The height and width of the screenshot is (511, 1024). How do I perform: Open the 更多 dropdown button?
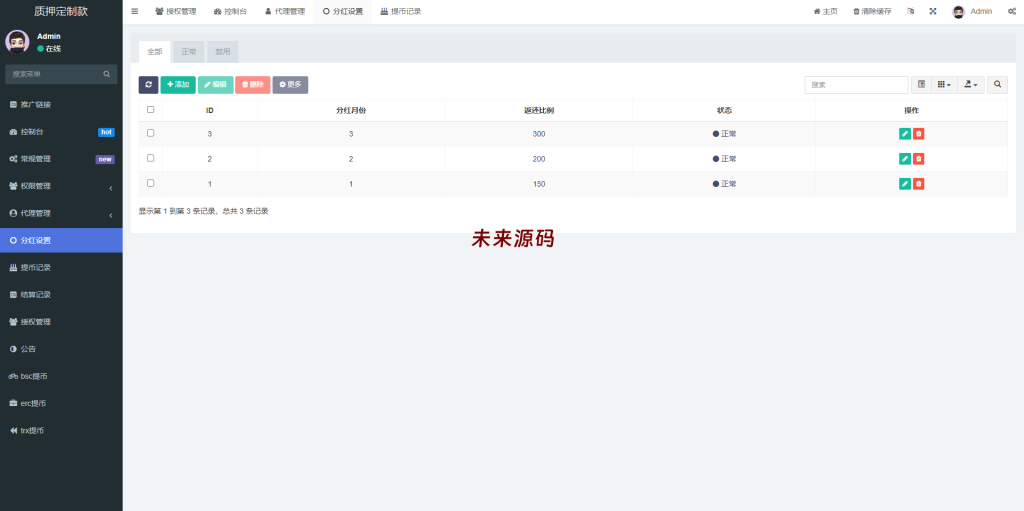(290, 85)
